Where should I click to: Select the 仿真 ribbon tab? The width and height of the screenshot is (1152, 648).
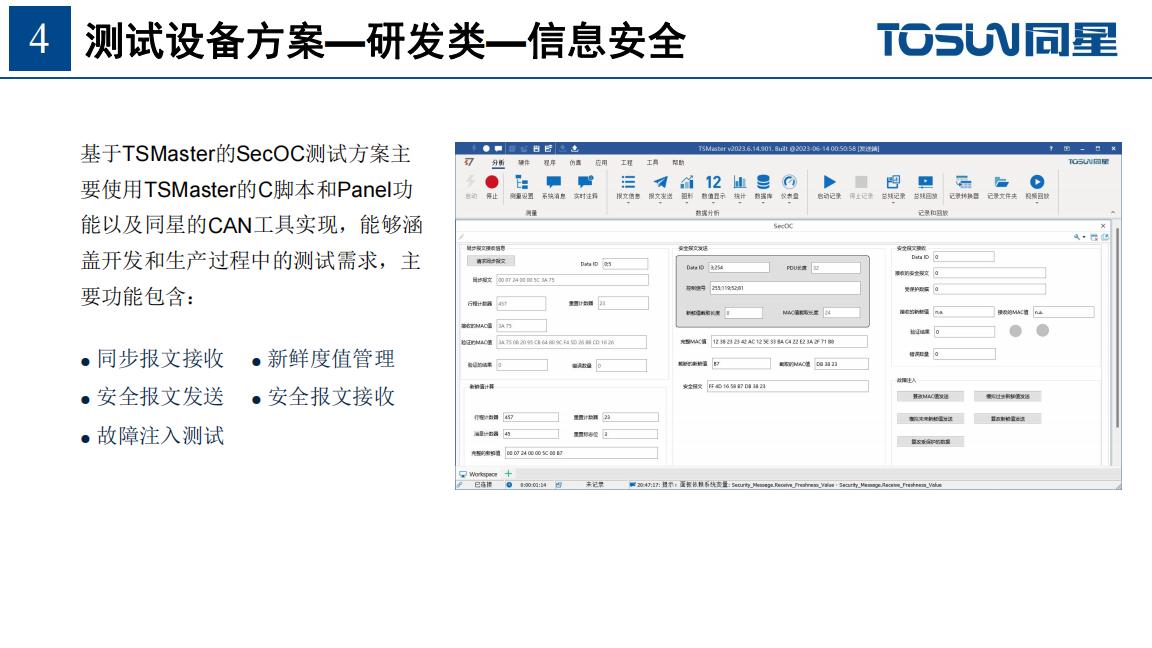click(575, 162)
